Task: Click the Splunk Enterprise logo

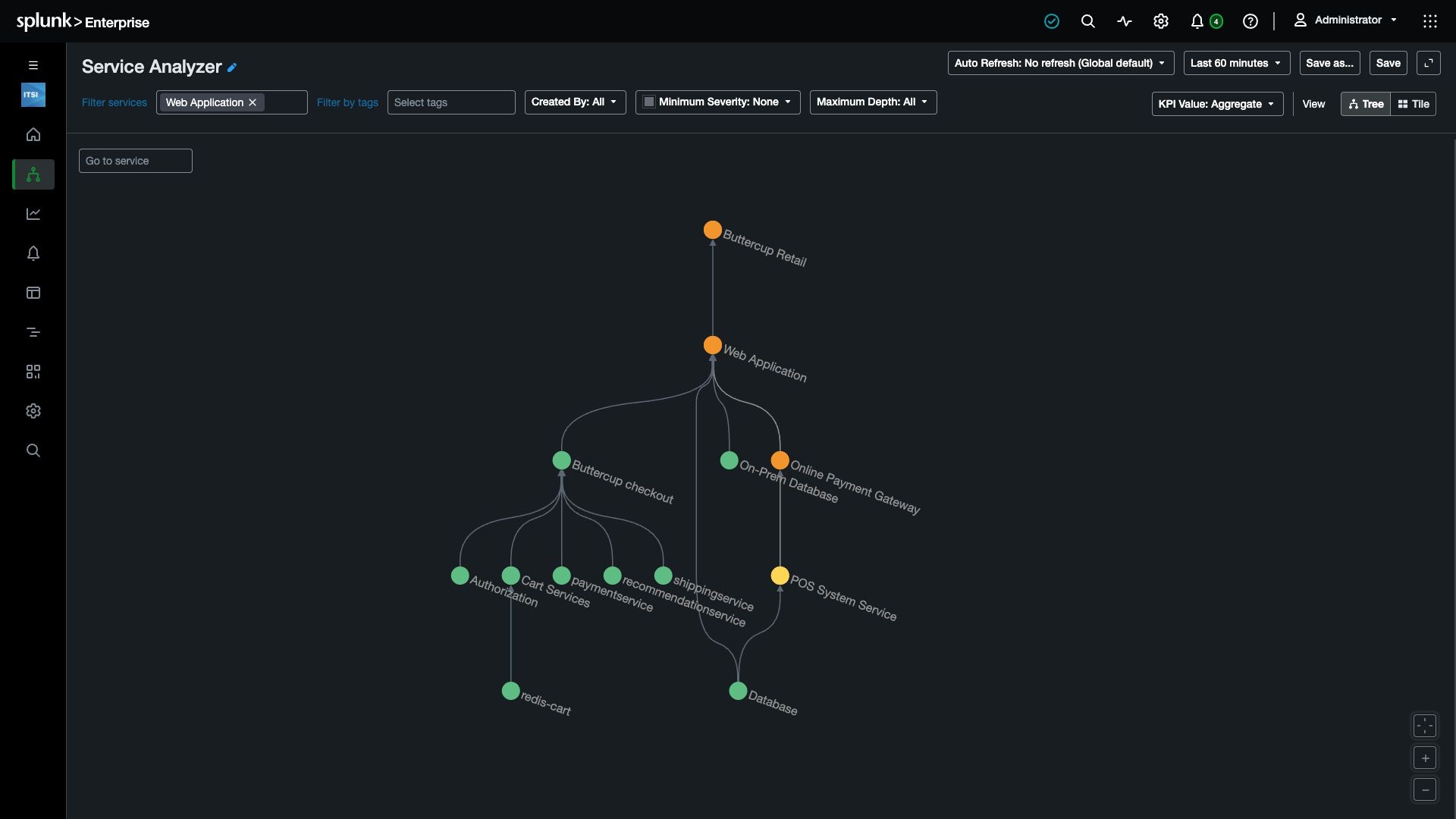Action: 83,21
